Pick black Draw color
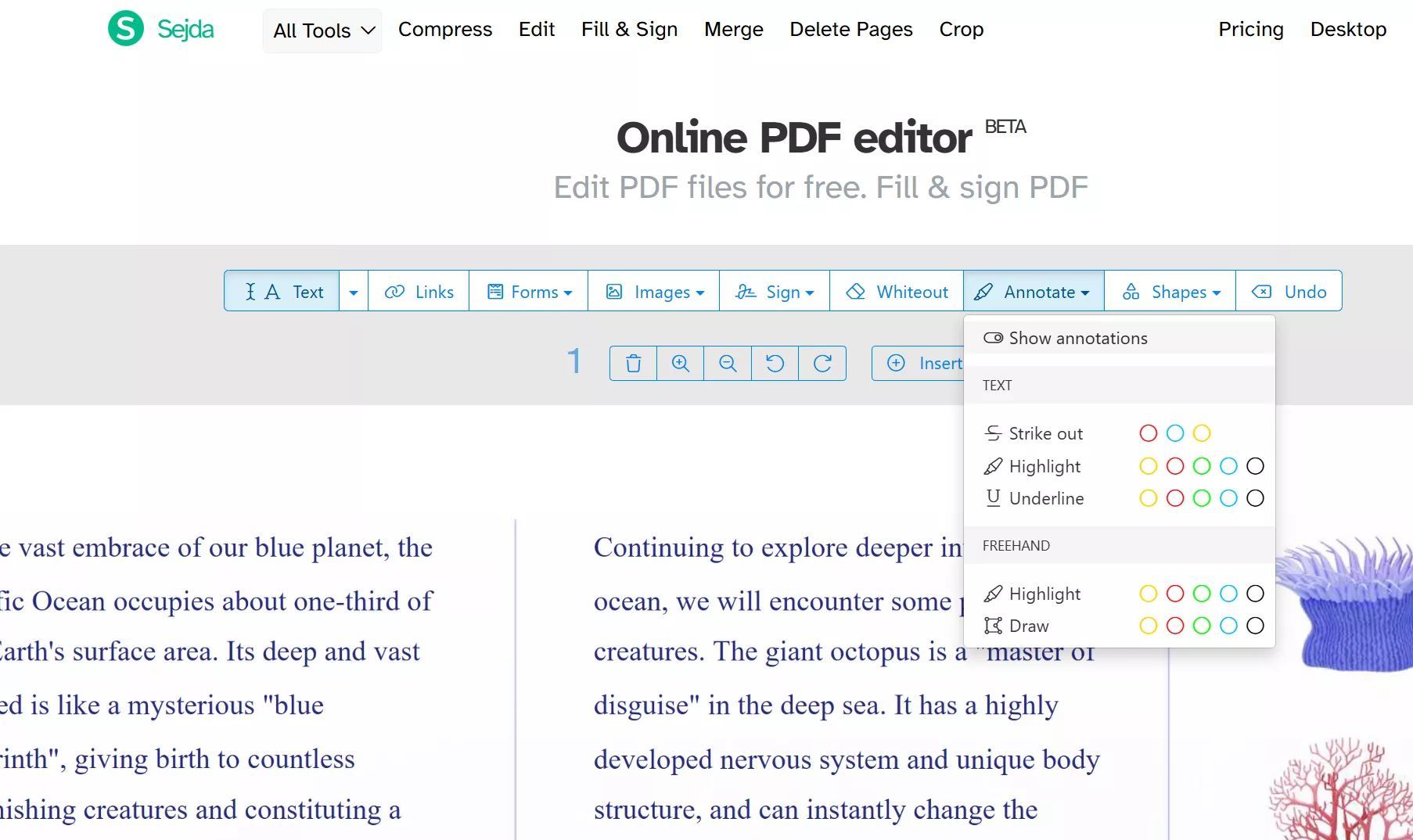The height and width of the screenshot is (840, 1413). (1256, 626)
